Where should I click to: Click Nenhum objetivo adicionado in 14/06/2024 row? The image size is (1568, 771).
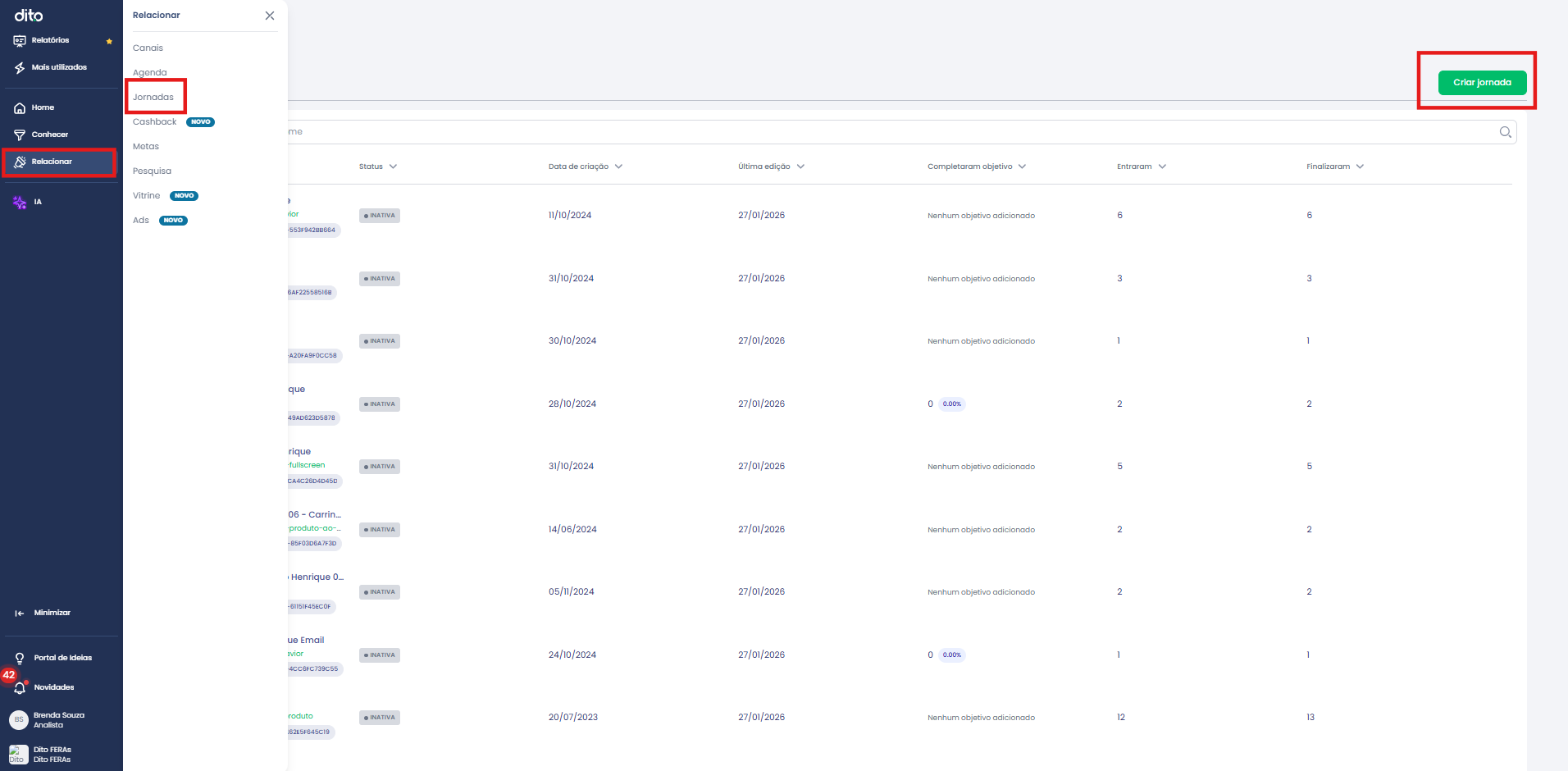(981, 530)
